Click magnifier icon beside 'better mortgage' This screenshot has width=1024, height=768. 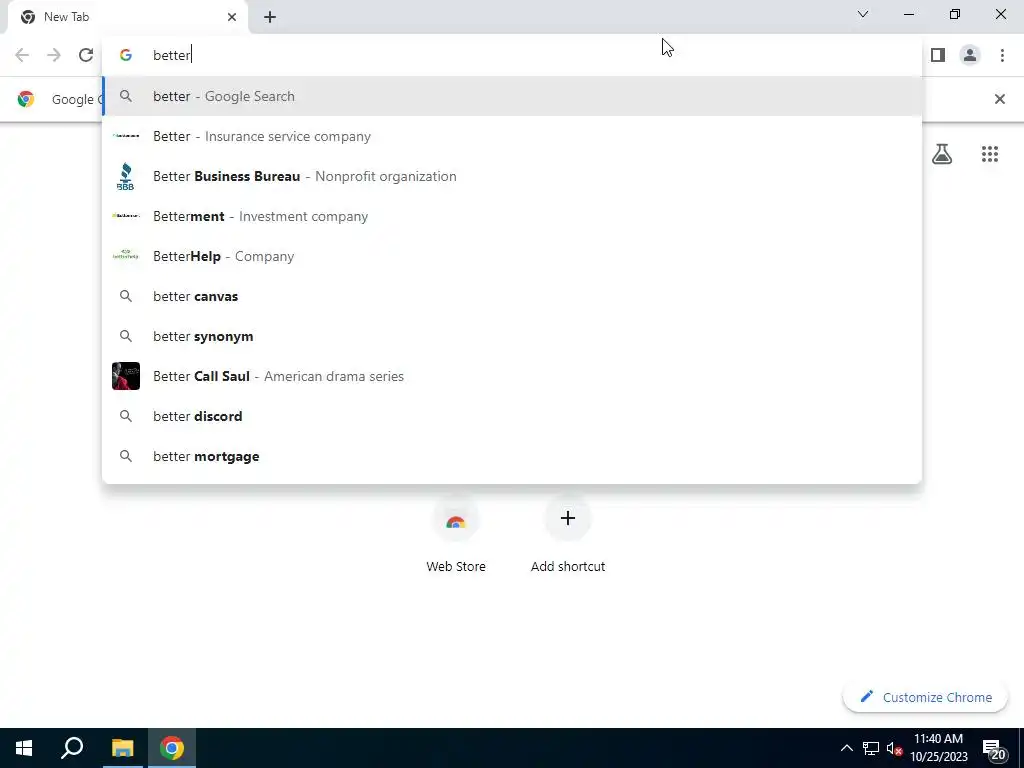(125, 456)
